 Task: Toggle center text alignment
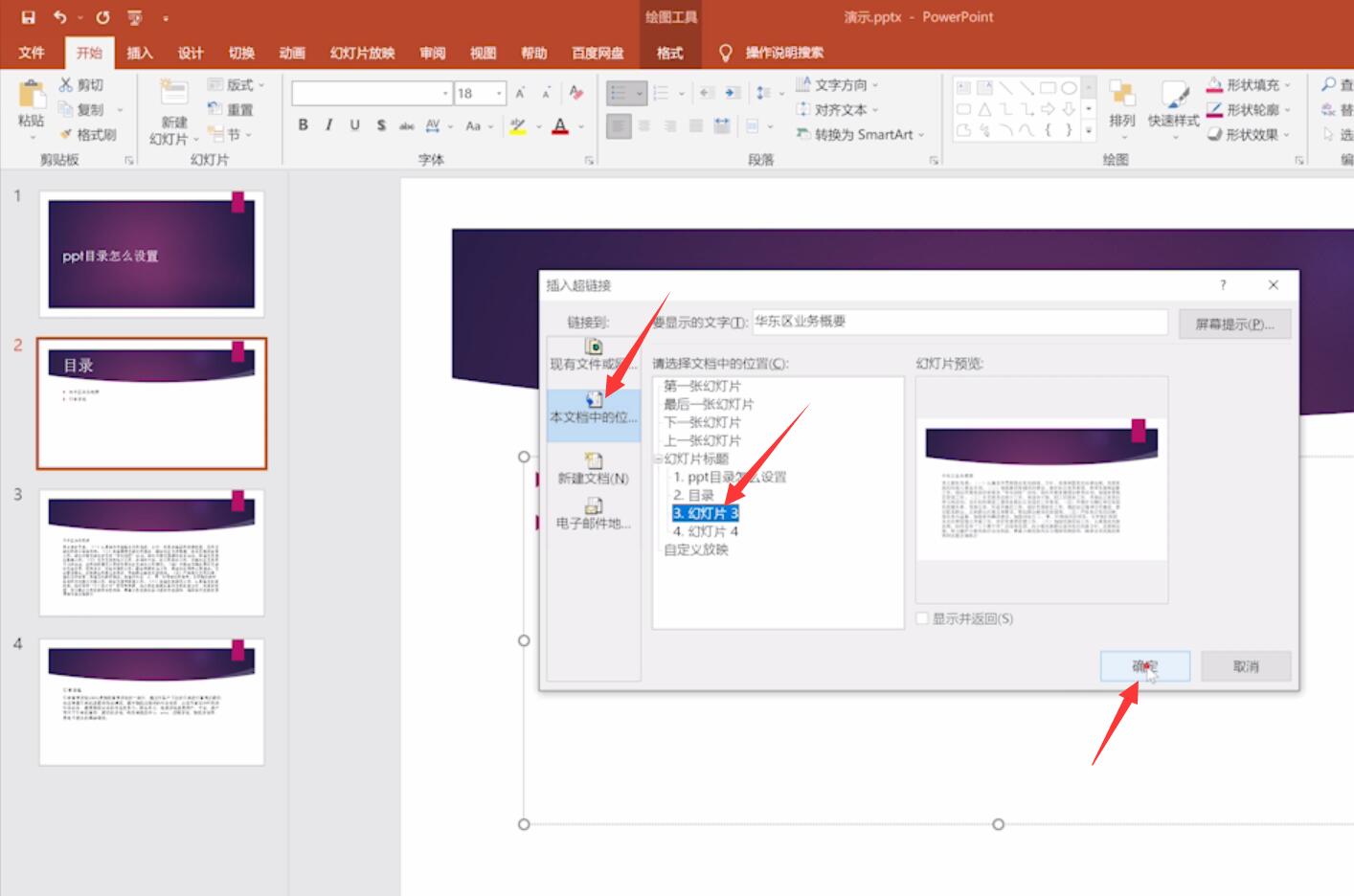(x=644, y=125)
